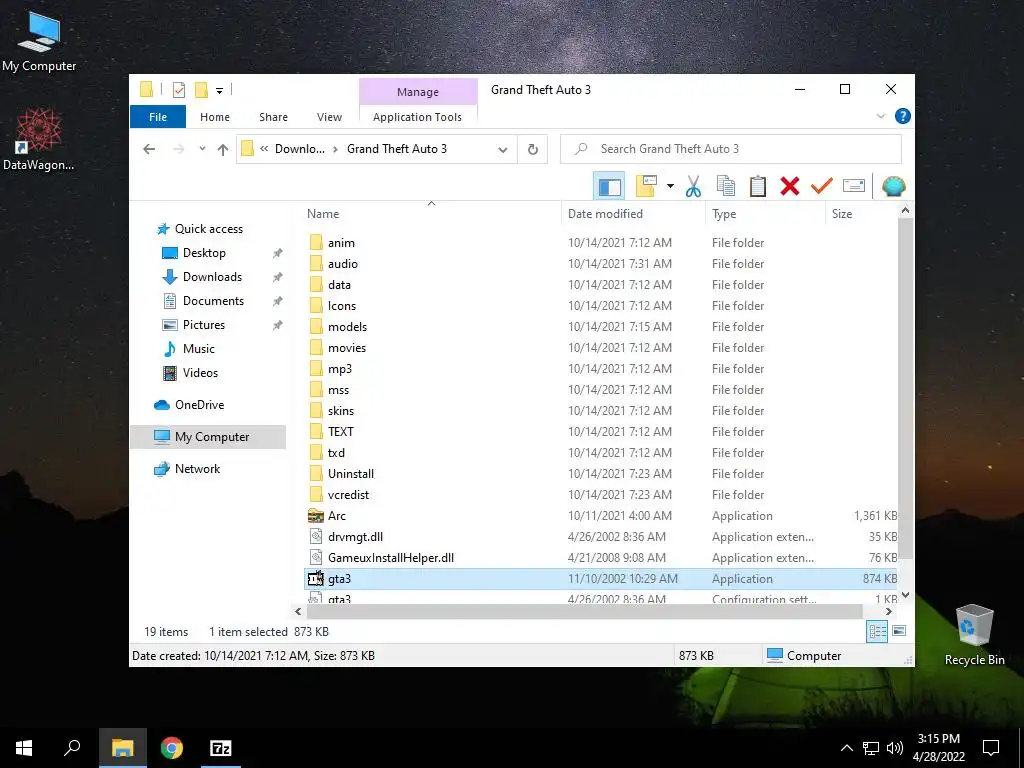The width and height of the screenshot is (1024, 768).
Task: Show hidden tray icons chevron
Action: [x=846, y=748]
